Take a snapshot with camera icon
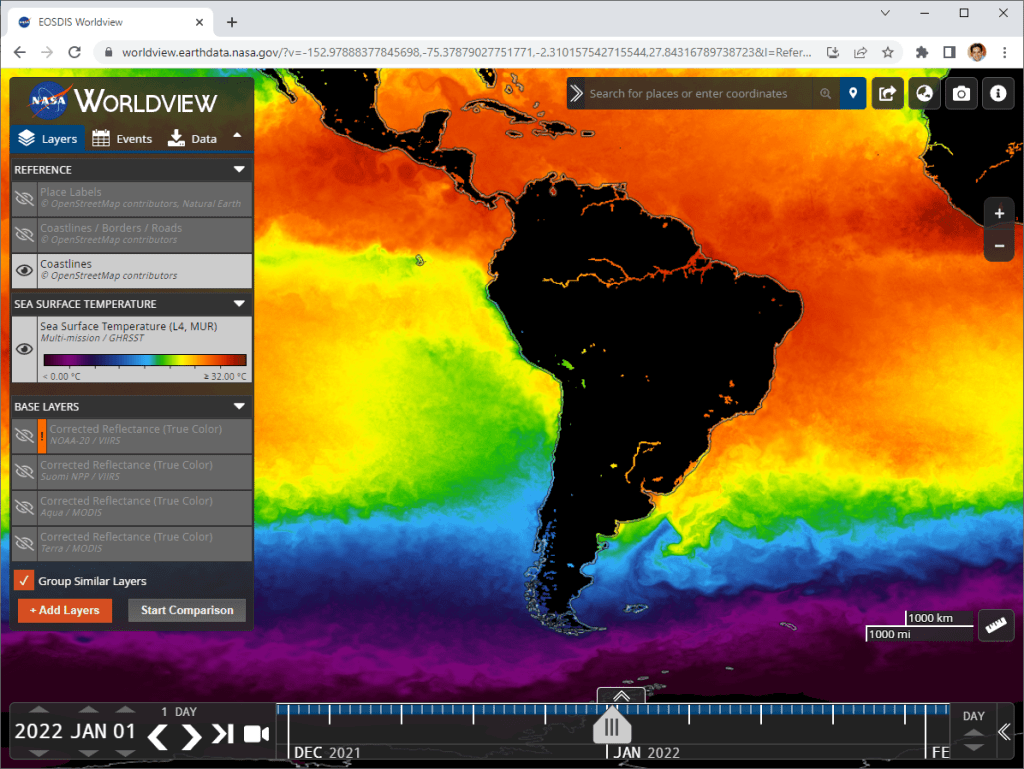The image size is (1024, 769). pos(961,93)
